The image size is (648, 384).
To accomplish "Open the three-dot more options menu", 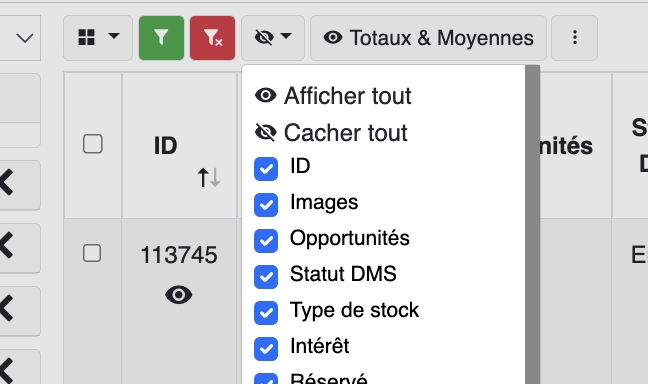I will (x=574, y=38).
